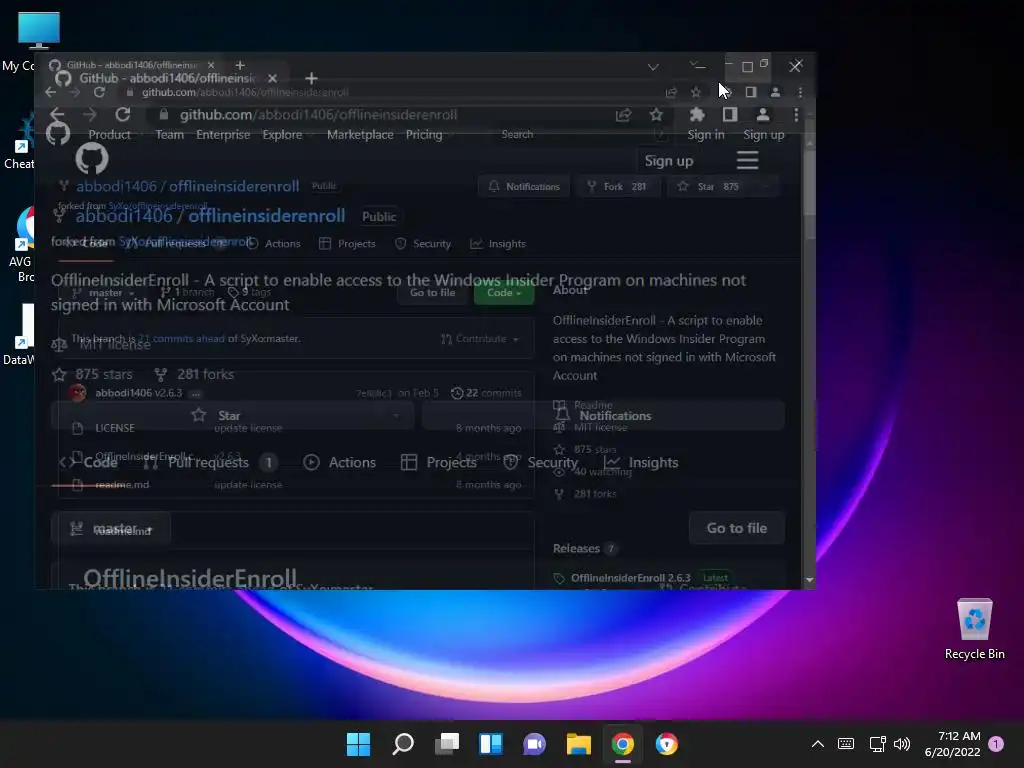Open the Team navigation item
Screen dimensions: 1024x768
click(x=169, y=135)
